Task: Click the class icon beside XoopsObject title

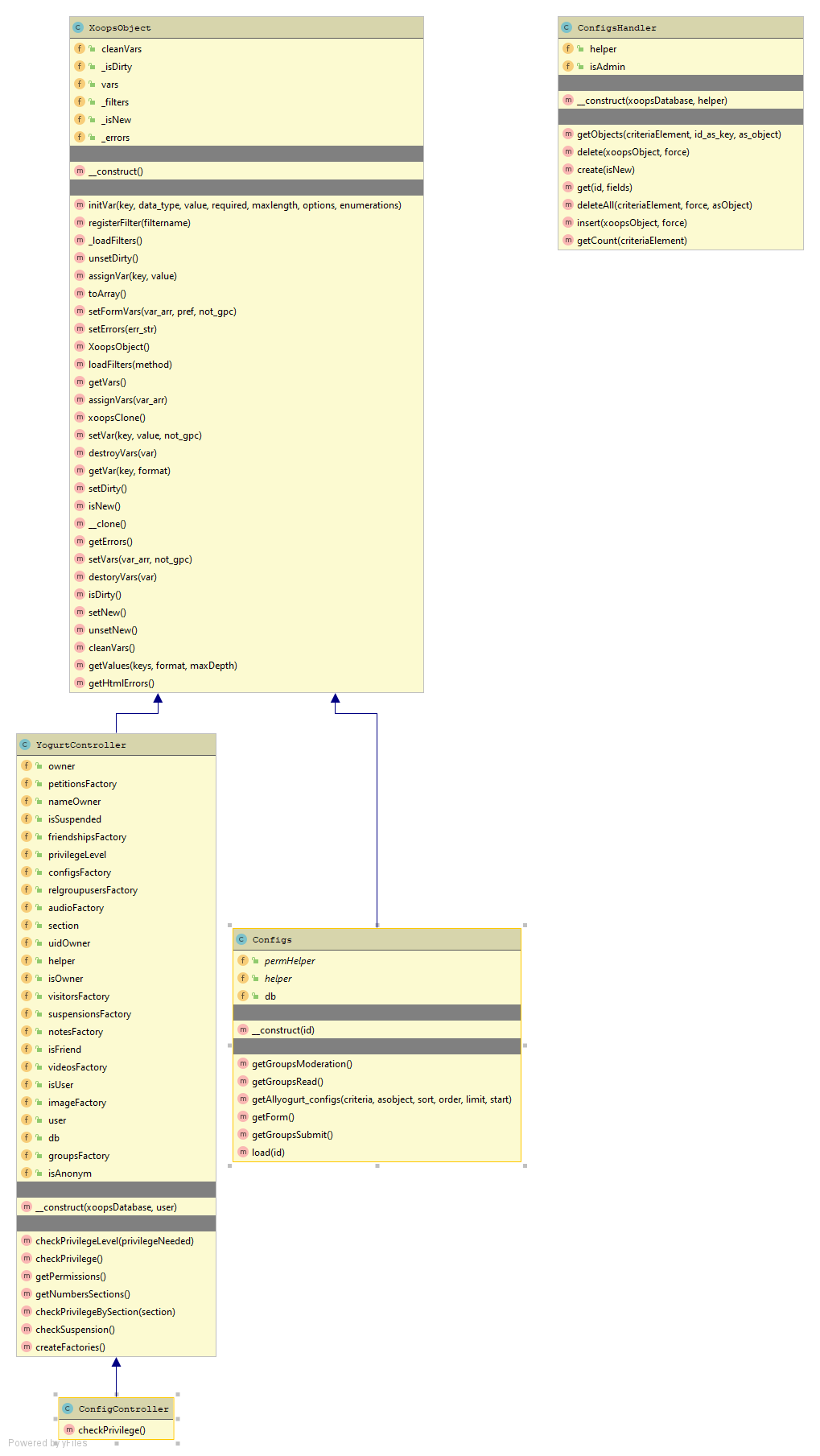Action: click(78, 27)
